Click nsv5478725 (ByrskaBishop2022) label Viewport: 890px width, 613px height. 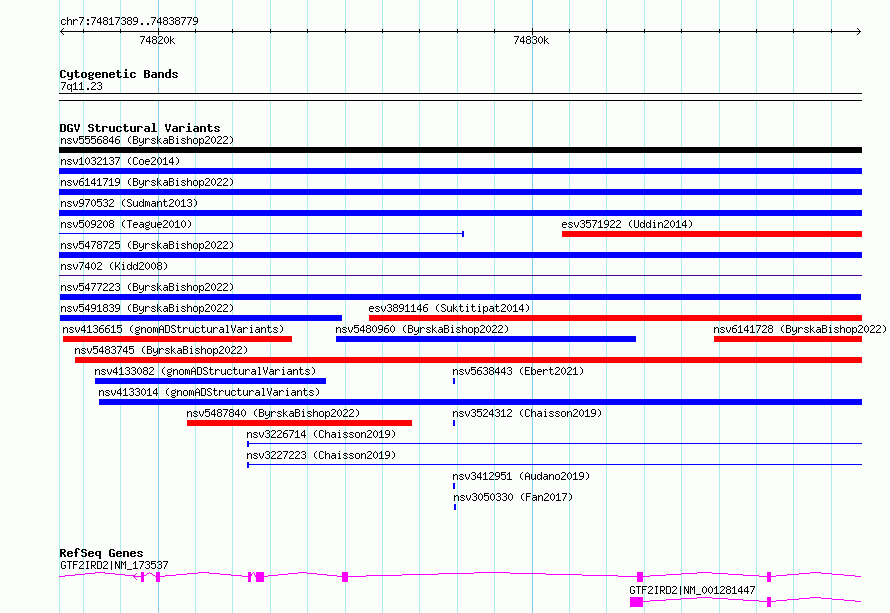tap(147, 245)
